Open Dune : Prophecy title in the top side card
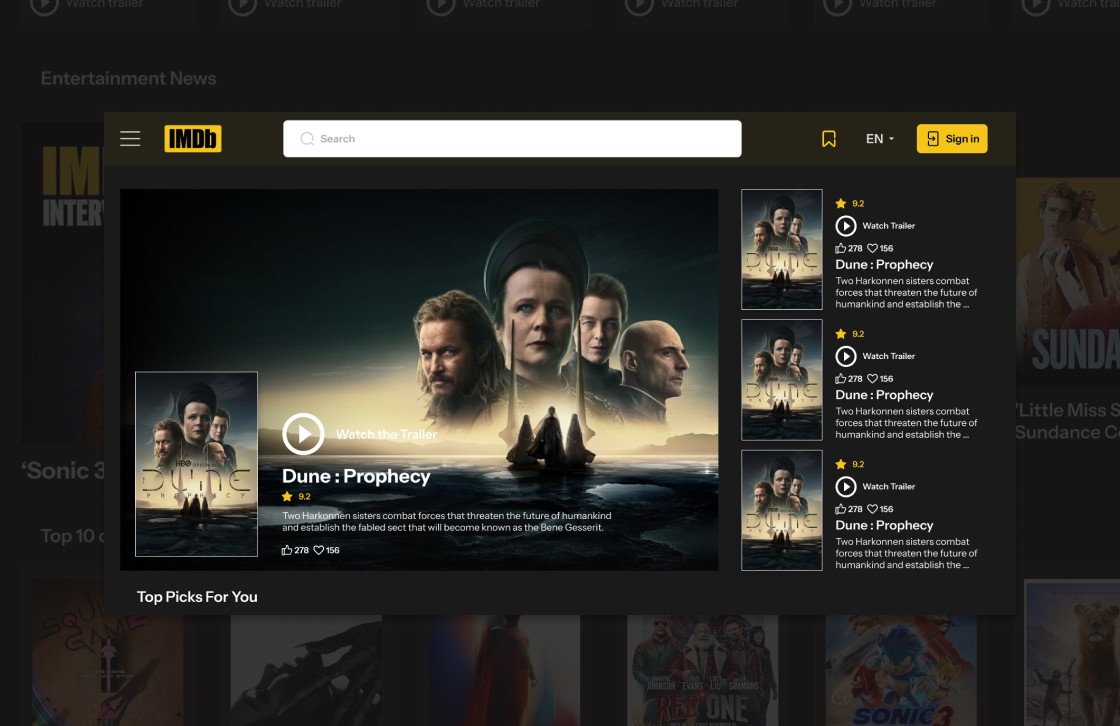The height and width of the screenshot is (726, 1120). click(x=884, y=264)
